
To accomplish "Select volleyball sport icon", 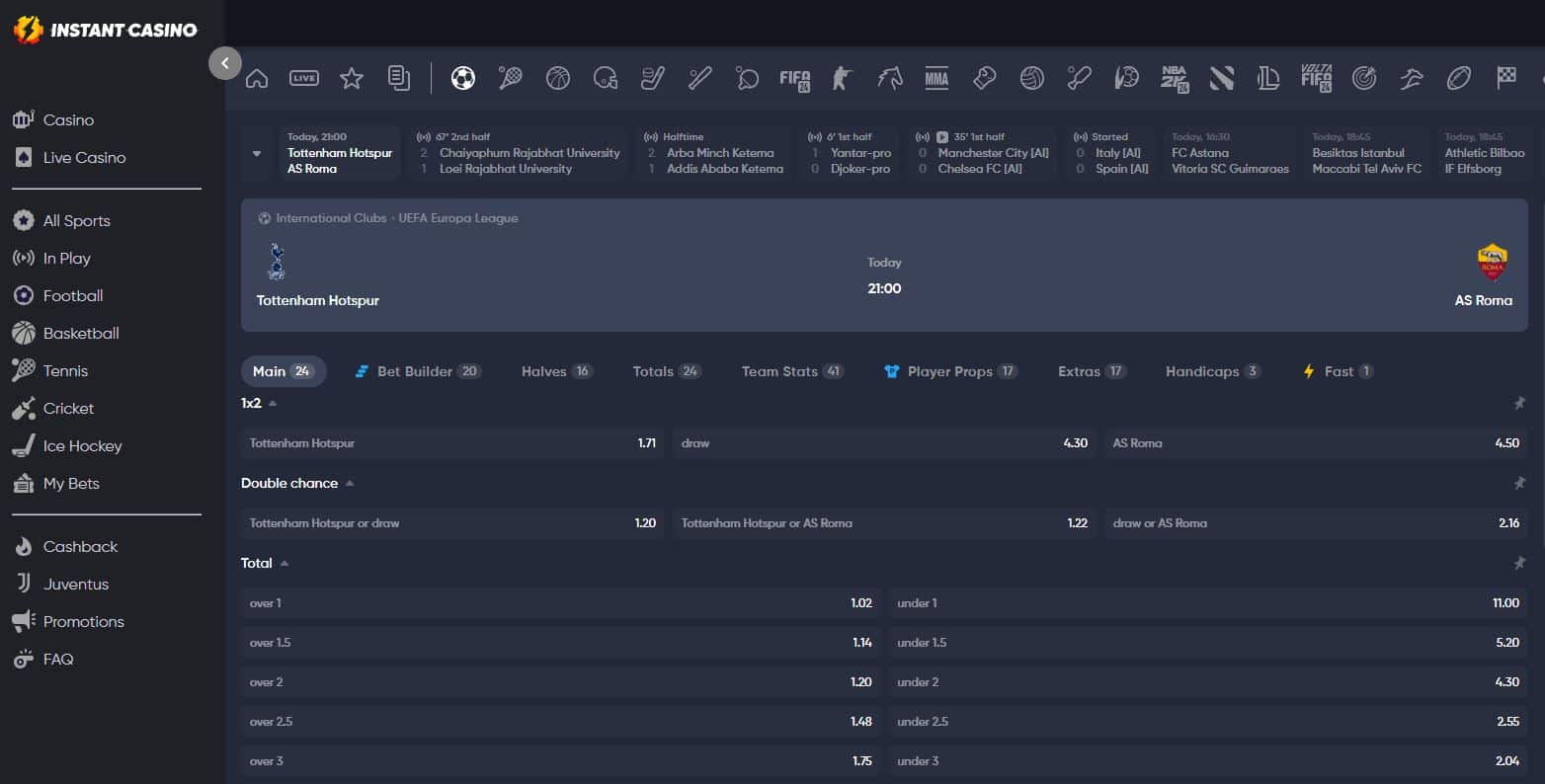I will click(1032, 78).
